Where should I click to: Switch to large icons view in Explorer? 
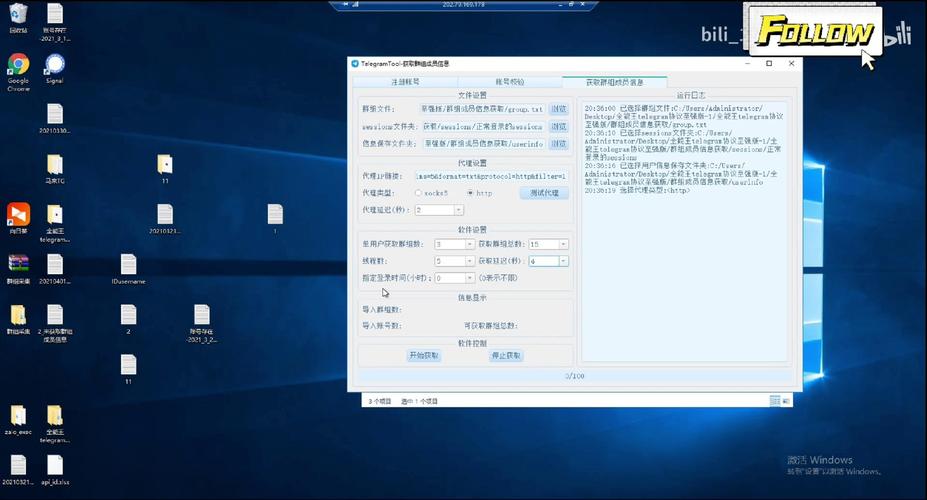[788, 401]
